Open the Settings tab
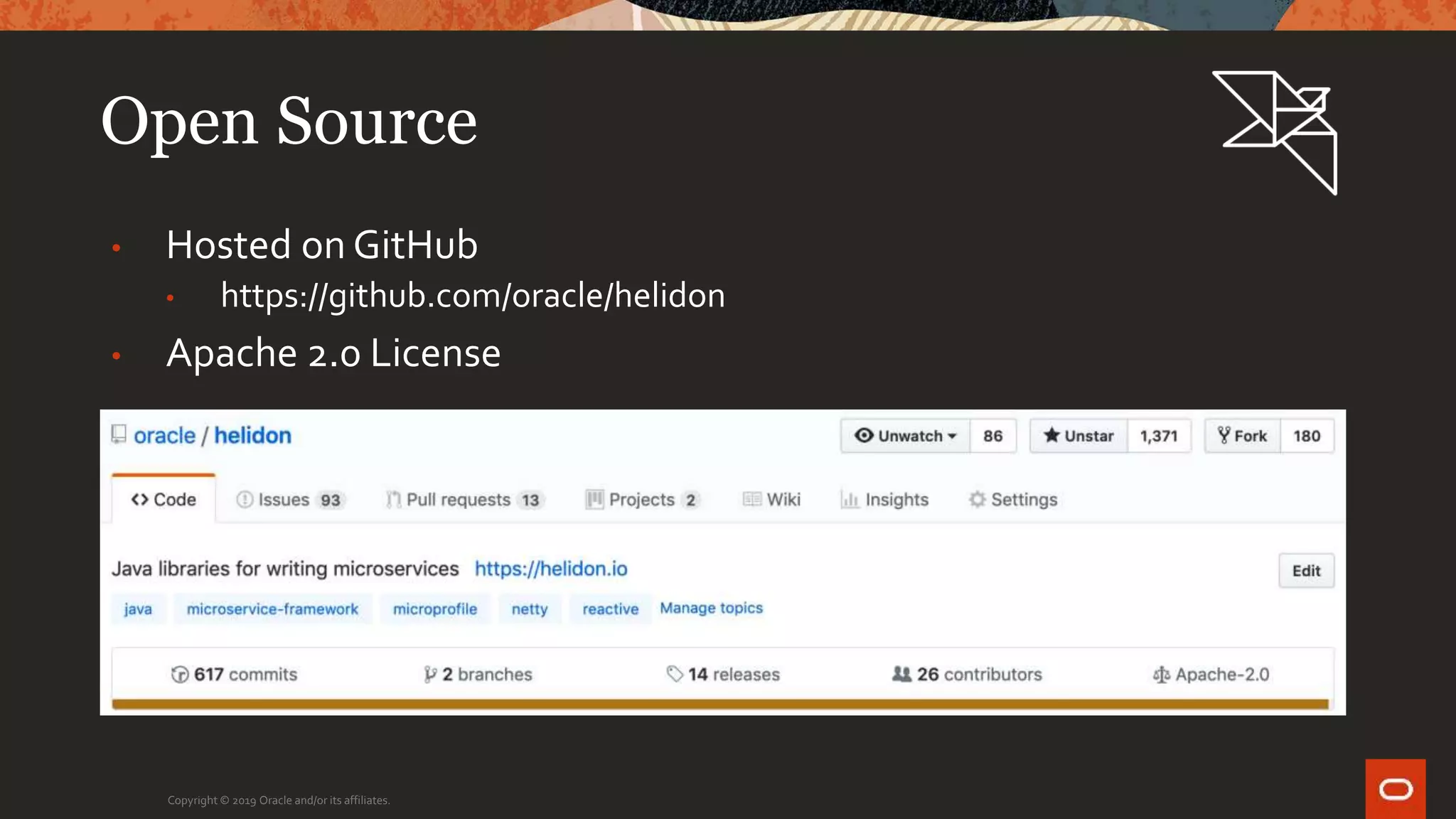 (1013, 500)
